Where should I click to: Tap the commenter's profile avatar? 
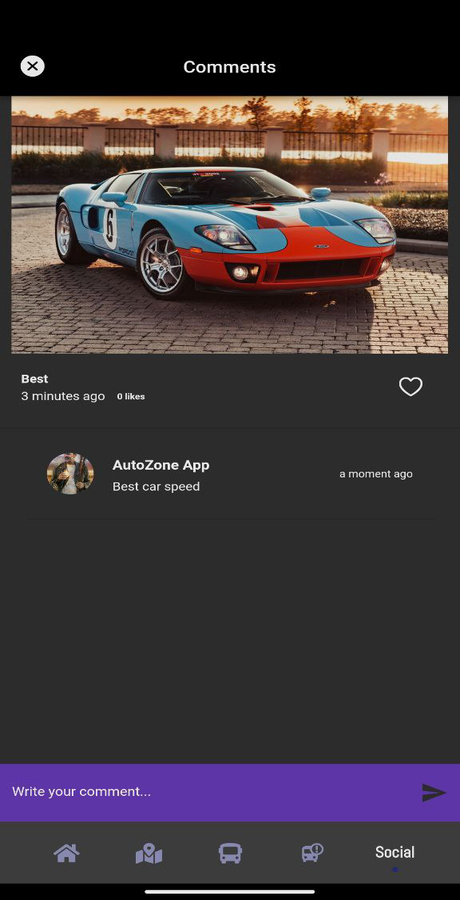click(70, 474)
